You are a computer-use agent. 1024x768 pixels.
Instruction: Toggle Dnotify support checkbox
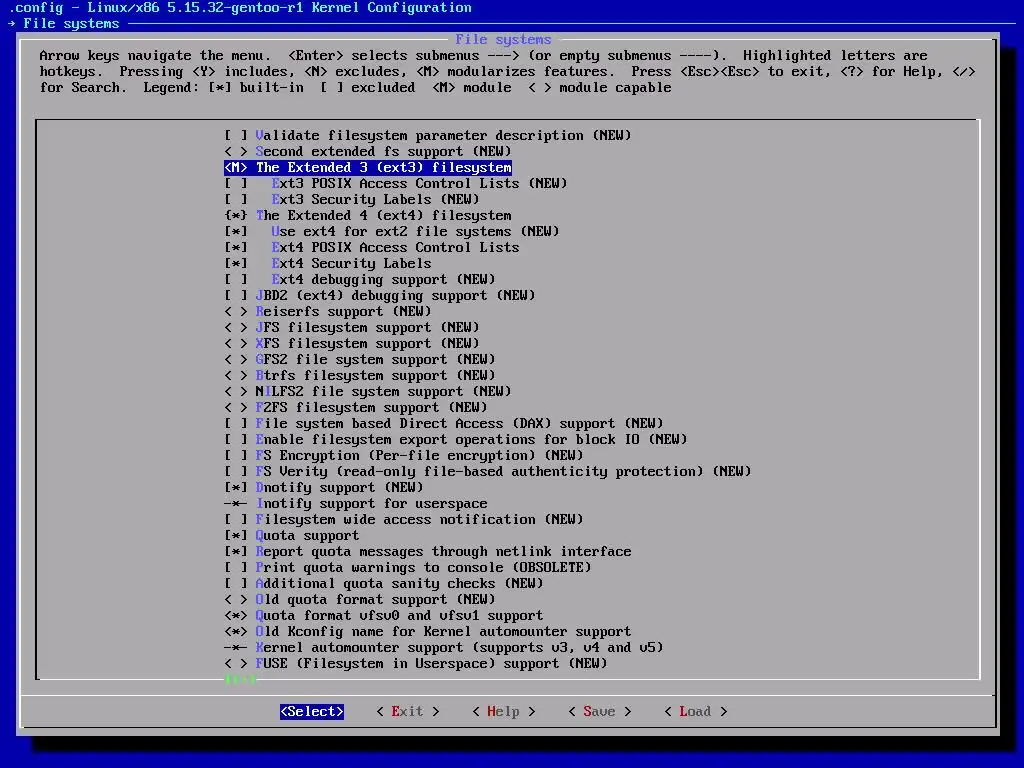[x=236, y=487]
